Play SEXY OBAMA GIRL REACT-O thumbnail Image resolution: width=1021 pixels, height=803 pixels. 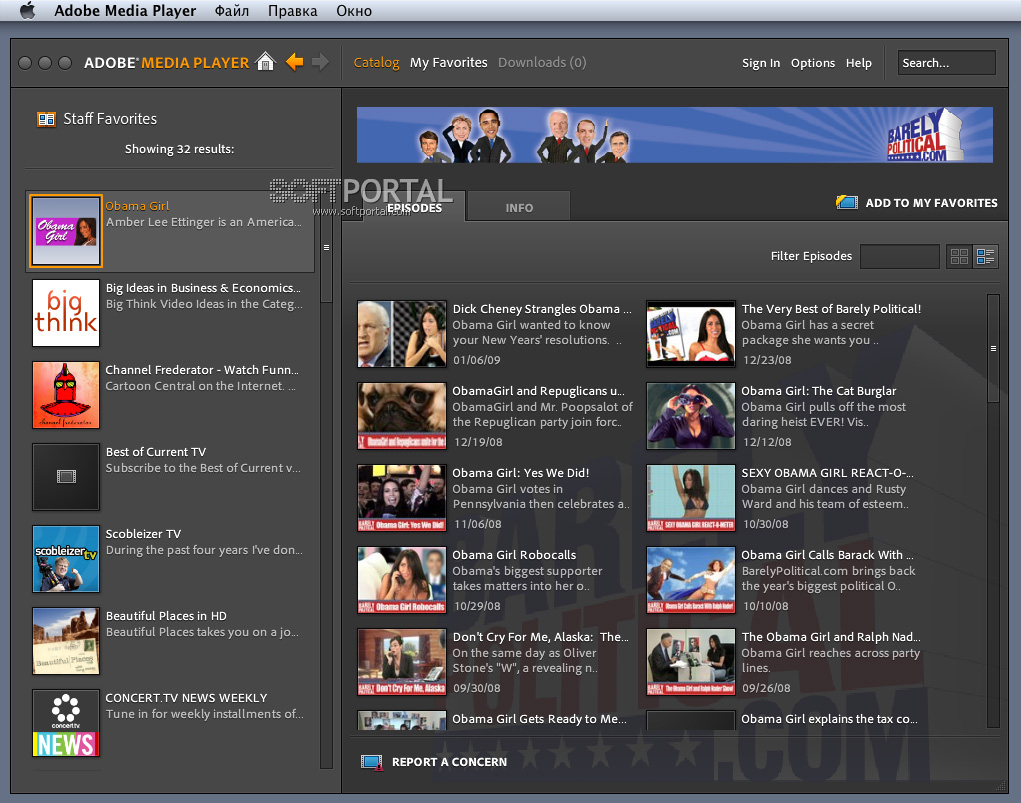coord(691,498)
